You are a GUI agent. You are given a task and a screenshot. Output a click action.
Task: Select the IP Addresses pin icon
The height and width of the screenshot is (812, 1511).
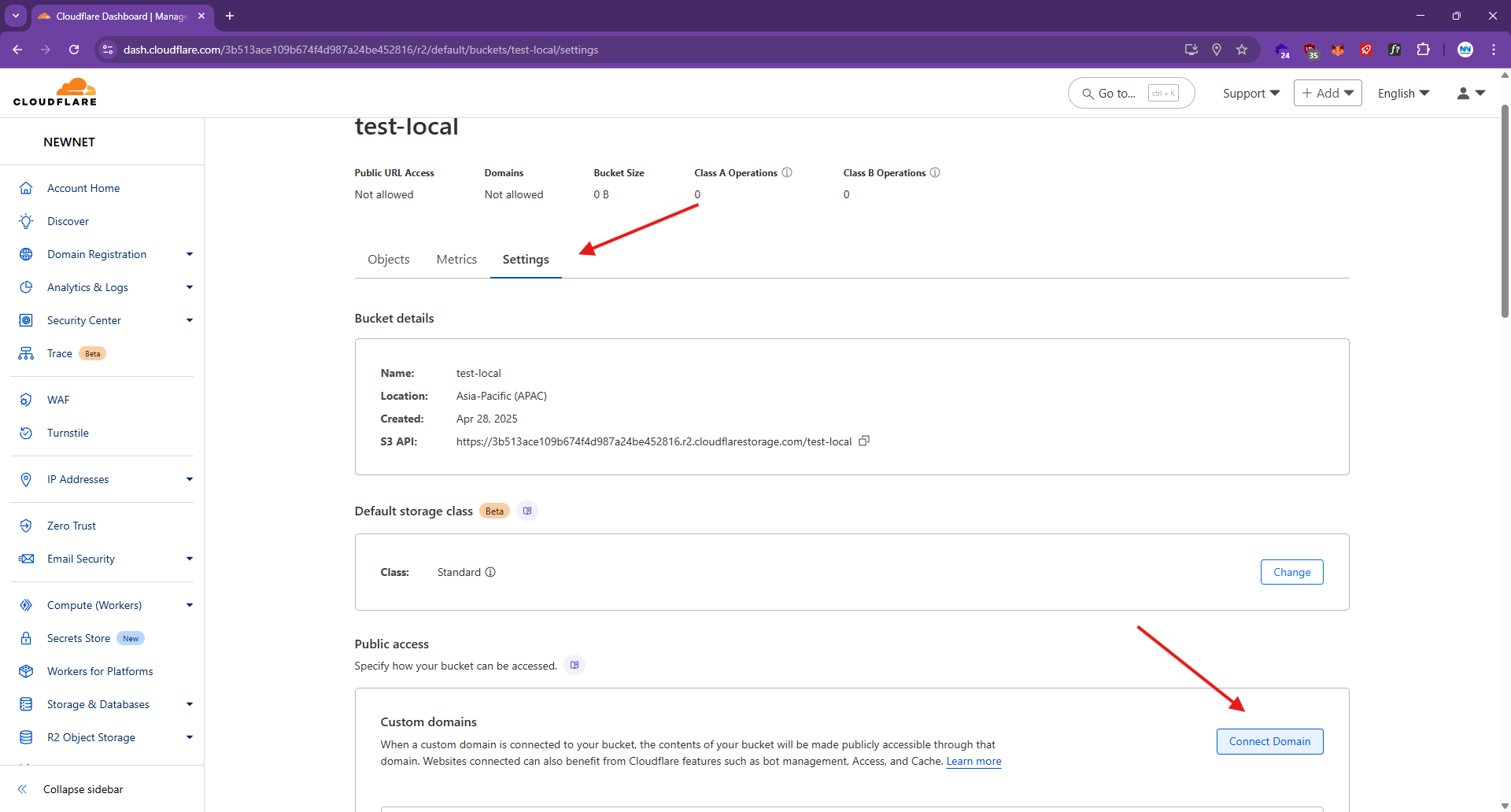pyautogui.click(x=26, y=479)
